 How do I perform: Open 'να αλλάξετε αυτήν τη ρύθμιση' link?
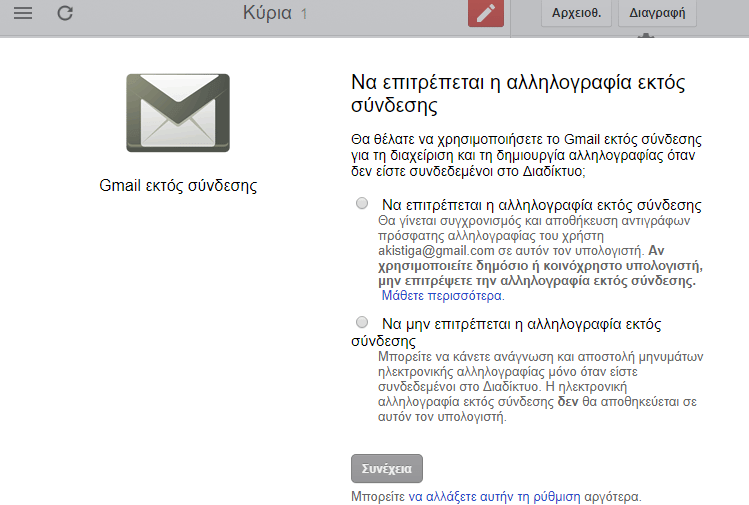tap(494, 497)
